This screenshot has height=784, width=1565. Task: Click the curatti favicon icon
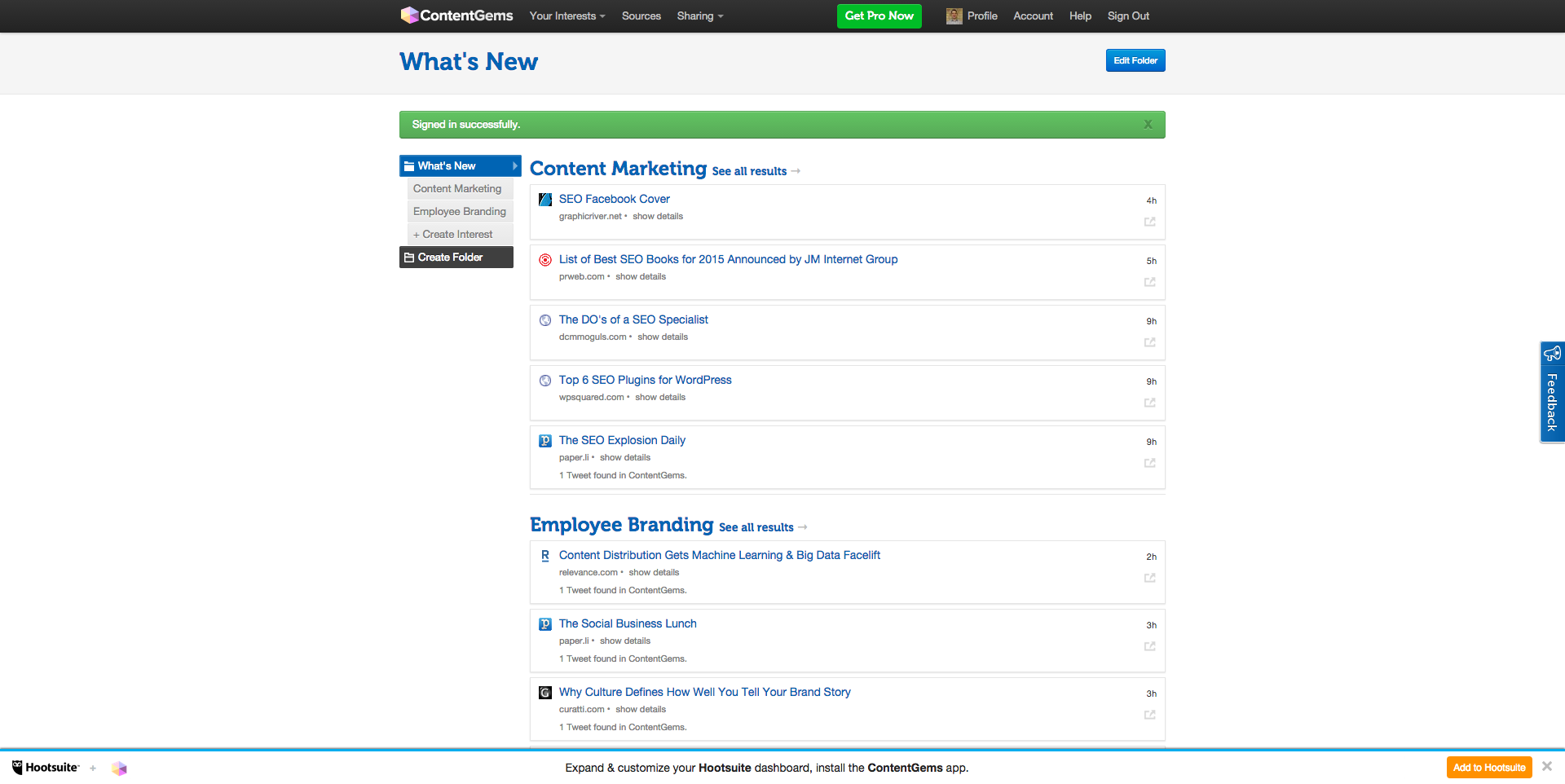[545, 693]
